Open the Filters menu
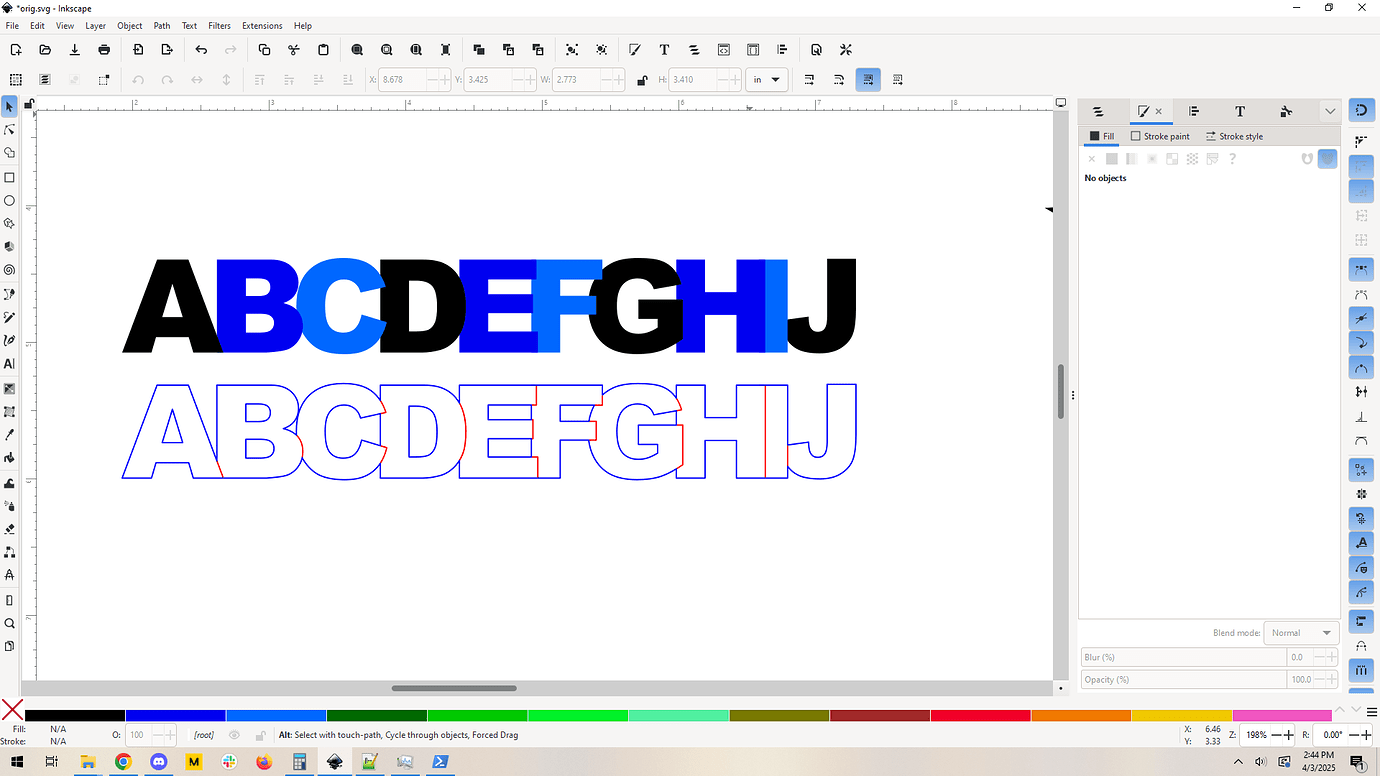 pos(219,25)
